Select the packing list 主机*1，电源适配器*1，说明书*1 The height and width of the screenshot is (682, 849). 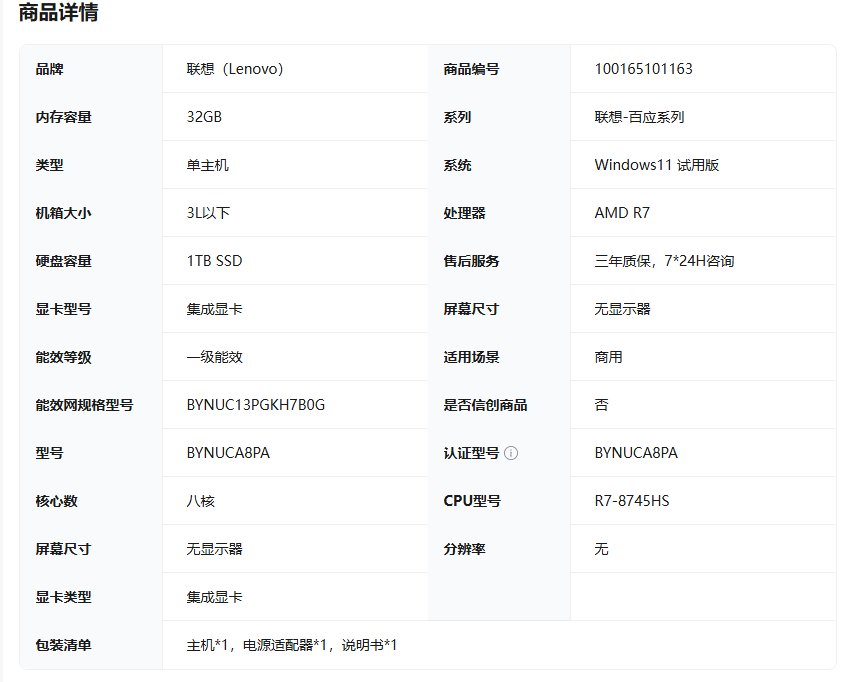pyautogui.click(x=292, y=645)
